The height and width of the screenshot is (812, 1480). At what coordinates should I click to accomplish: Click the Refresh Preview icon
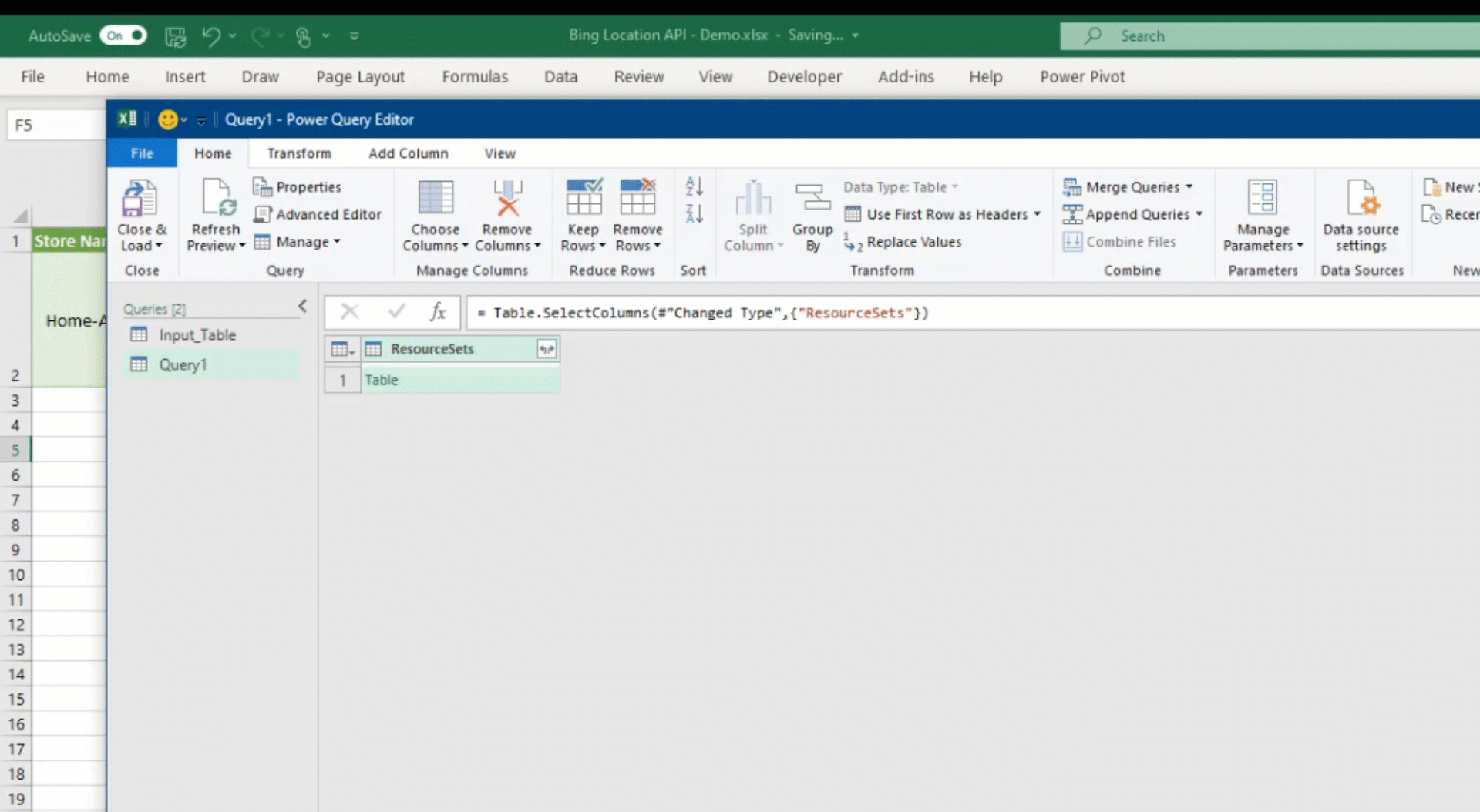(x=217, y=197)
